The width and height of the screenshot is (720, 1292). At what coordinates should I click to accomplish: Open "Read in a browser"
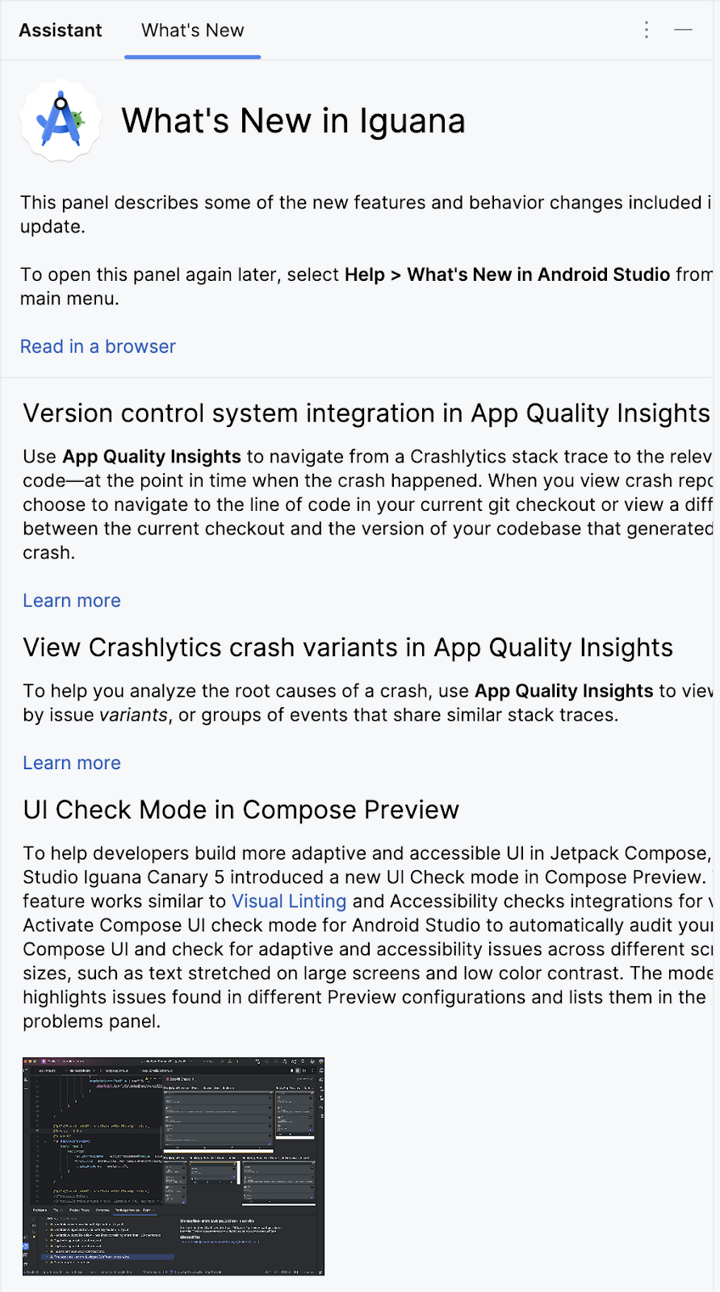[x=97, y=346]
